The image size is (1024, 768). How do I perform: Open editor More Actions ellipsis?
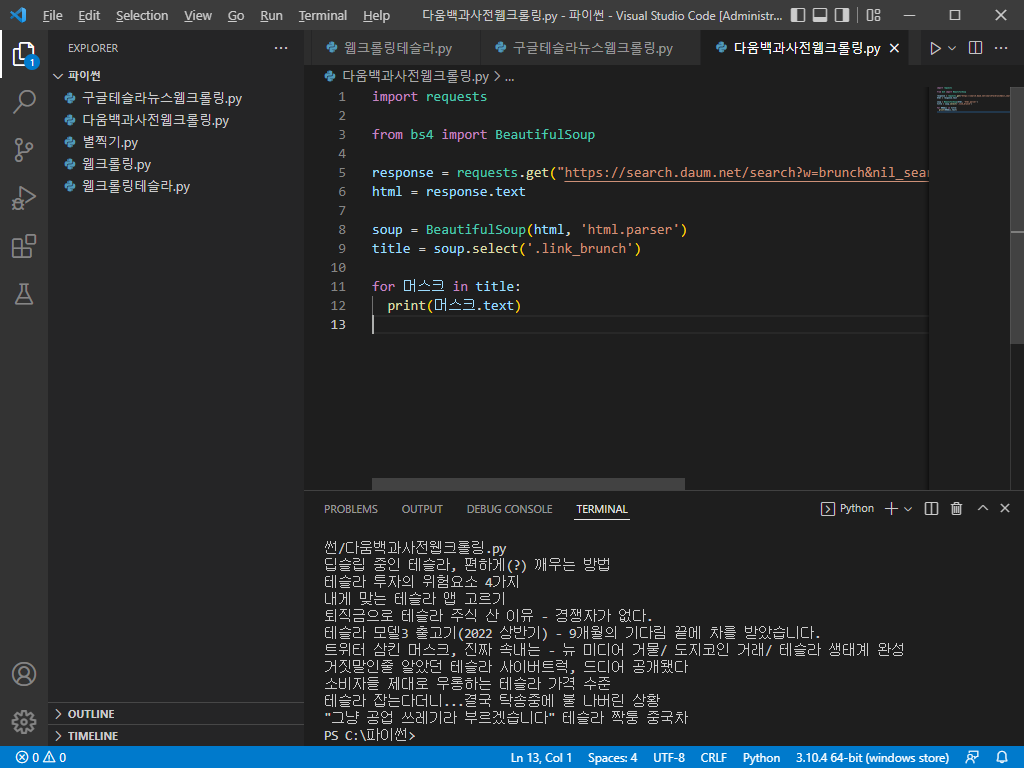click(x=1001, y=48)
